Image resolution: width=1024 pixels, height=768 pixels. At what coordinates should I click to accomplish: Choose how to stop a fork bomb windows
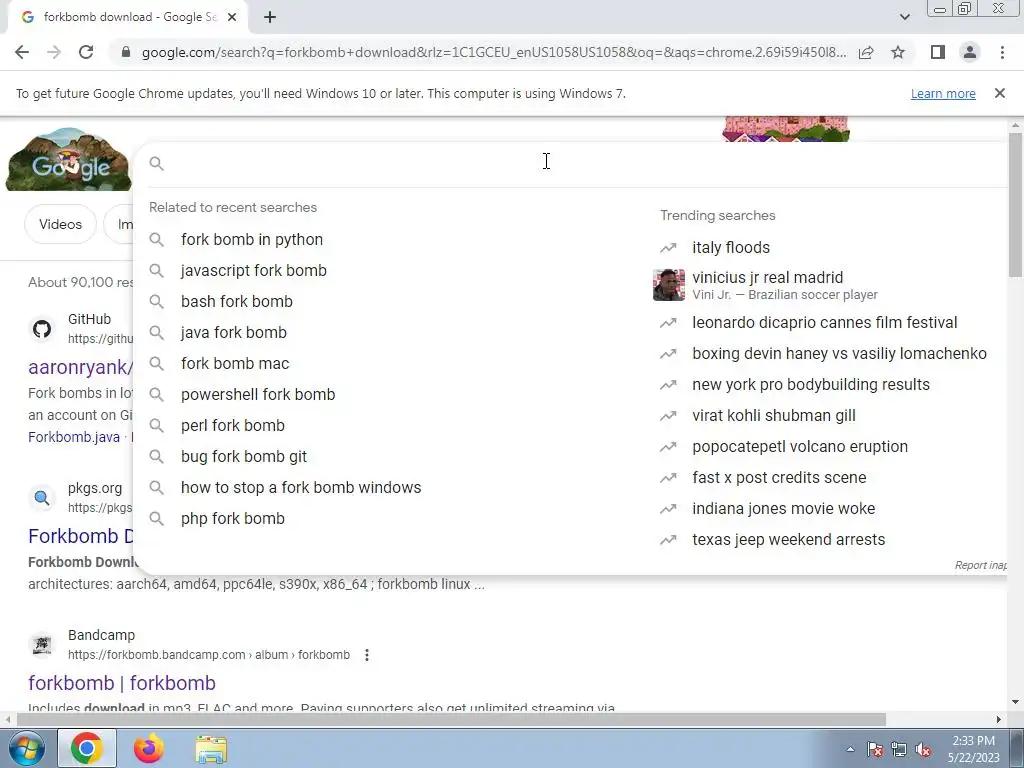[x=301, y=488]
